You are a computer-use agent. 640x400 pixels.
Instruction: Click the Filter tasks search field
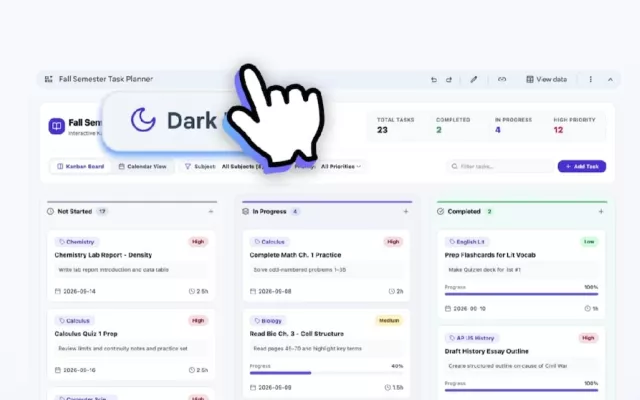500,167
